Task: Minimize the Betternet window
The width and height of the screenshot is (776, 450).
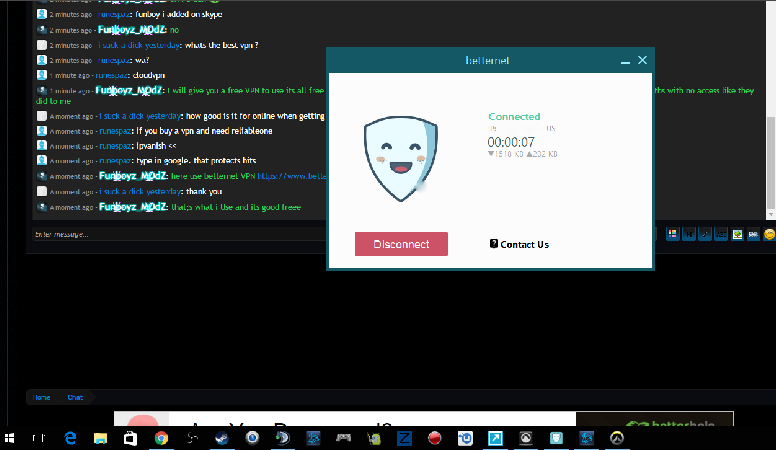Action: pyautogui.click(x=625, y=61)
